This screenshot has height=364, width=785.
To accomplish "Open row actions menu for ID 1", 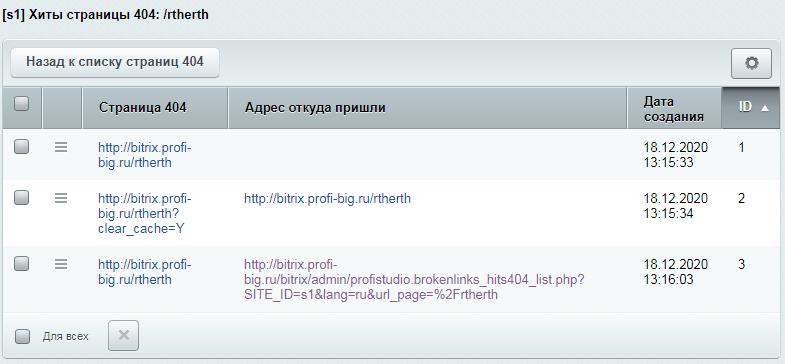I will (x=61, y=147).
